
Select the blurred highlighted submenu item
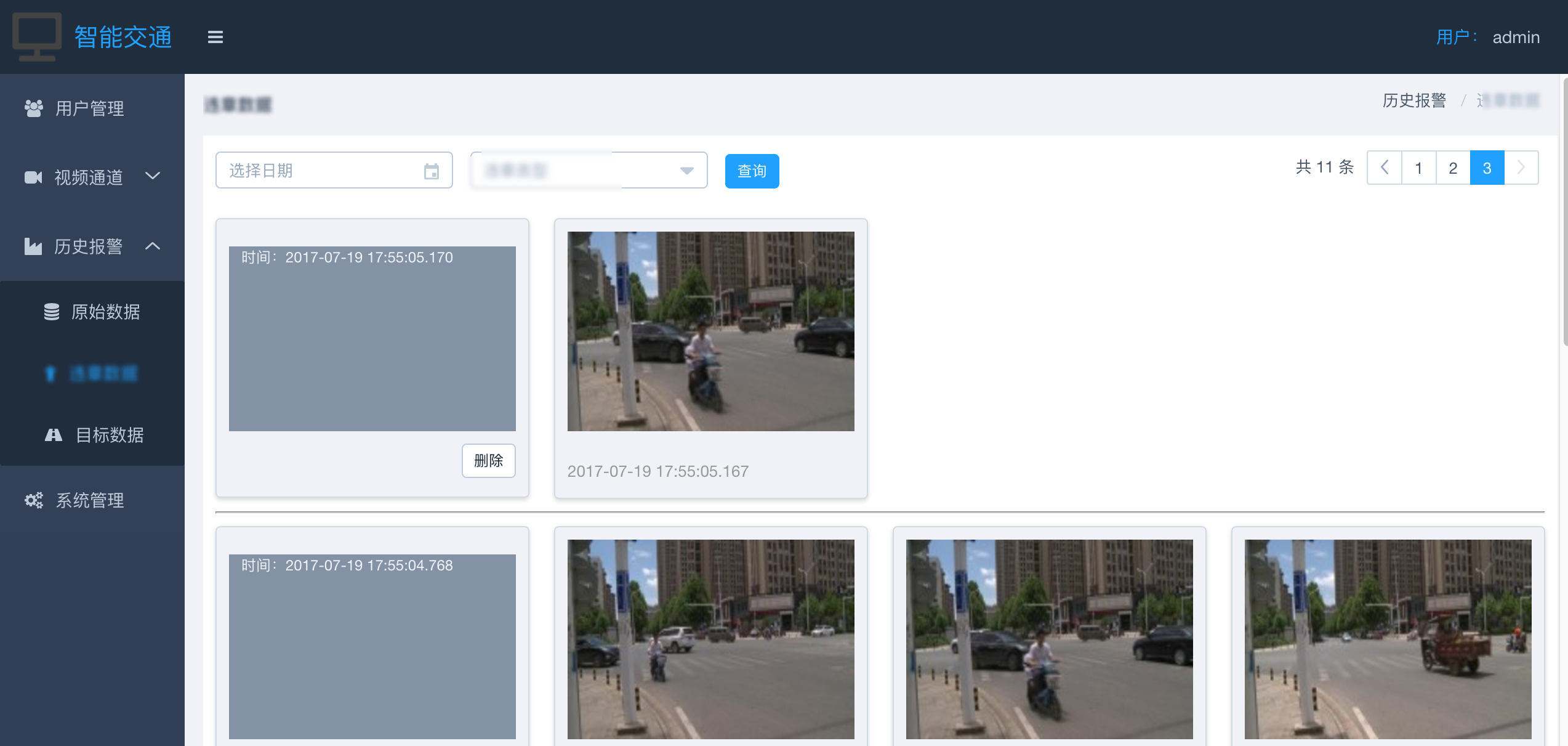point(92,373)
